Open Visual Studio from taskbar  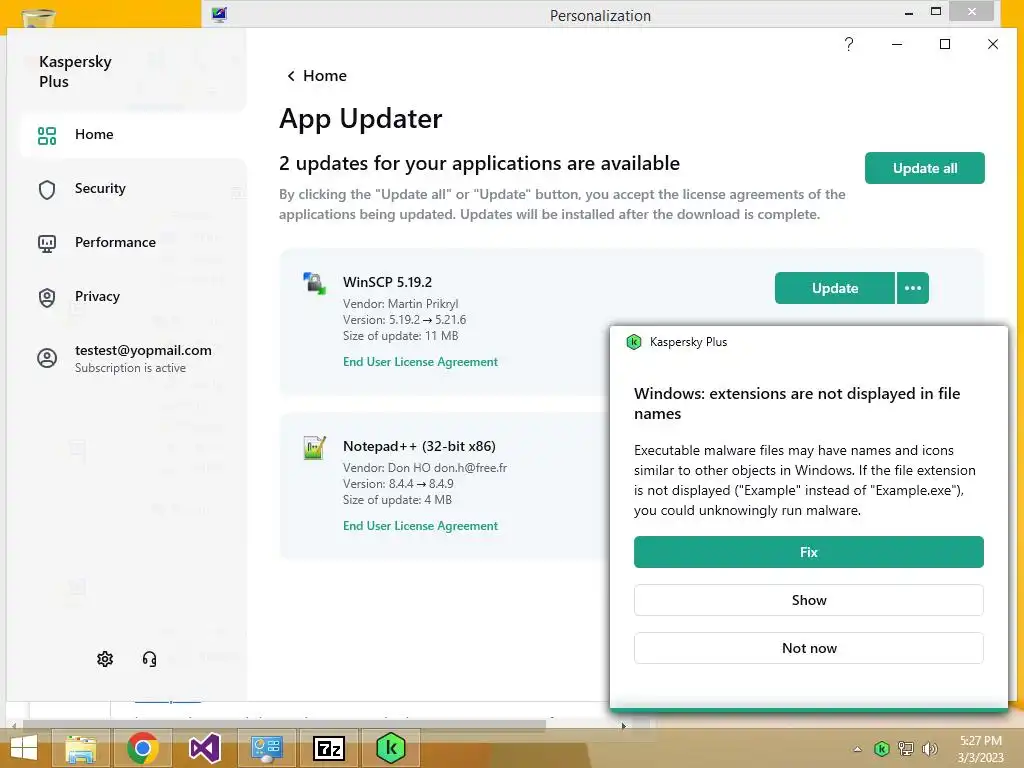[x=205, y=748]
